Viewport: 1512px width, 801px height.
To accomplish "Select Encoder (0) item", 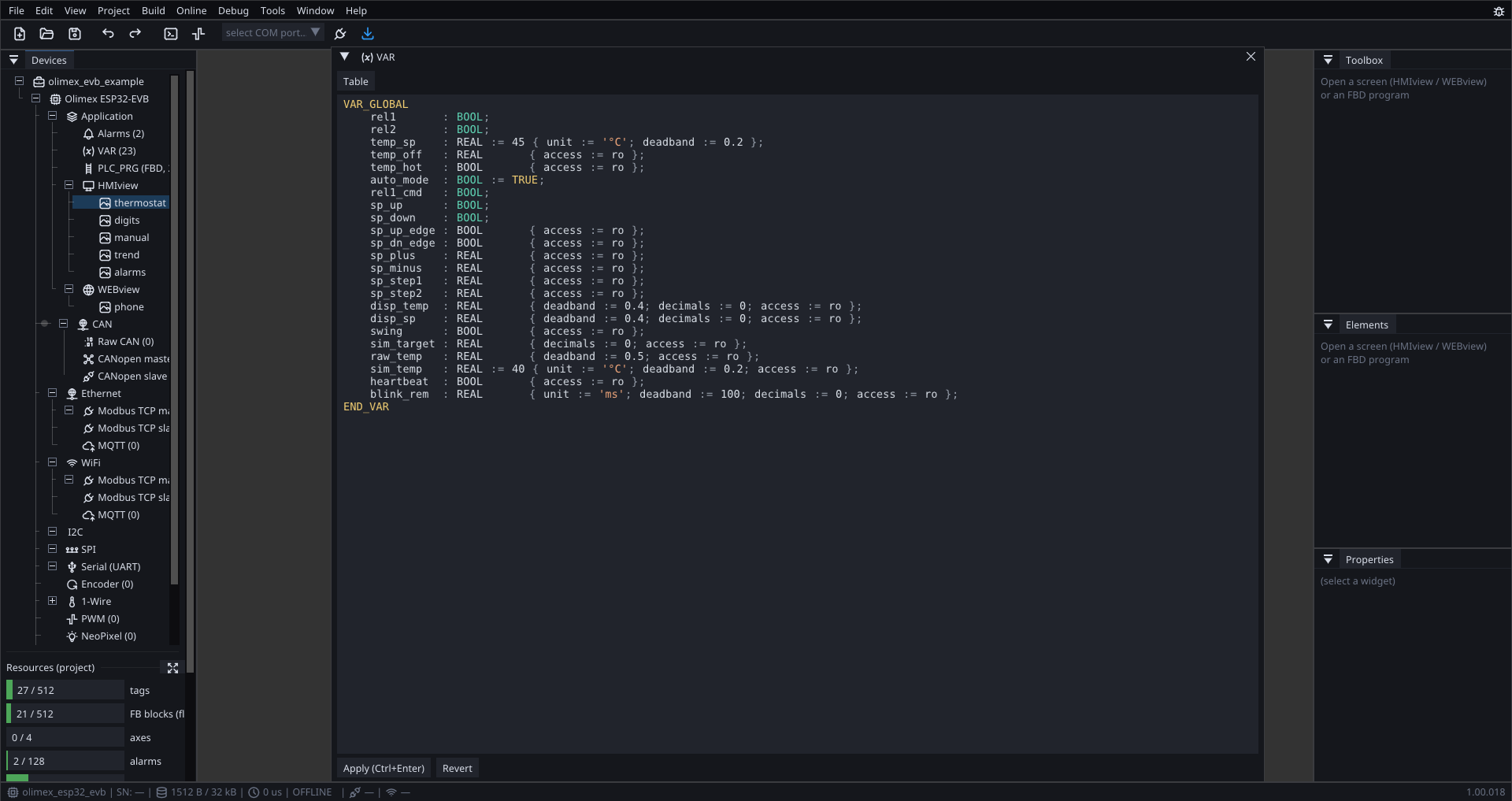I will [100, 584].
